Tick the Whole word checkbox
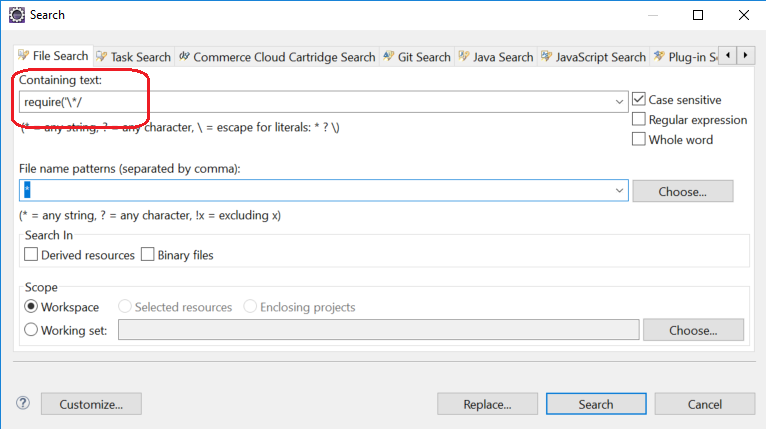Image resolution: width=766 pixels, height=429 pixels. click(x=639, y=140)
